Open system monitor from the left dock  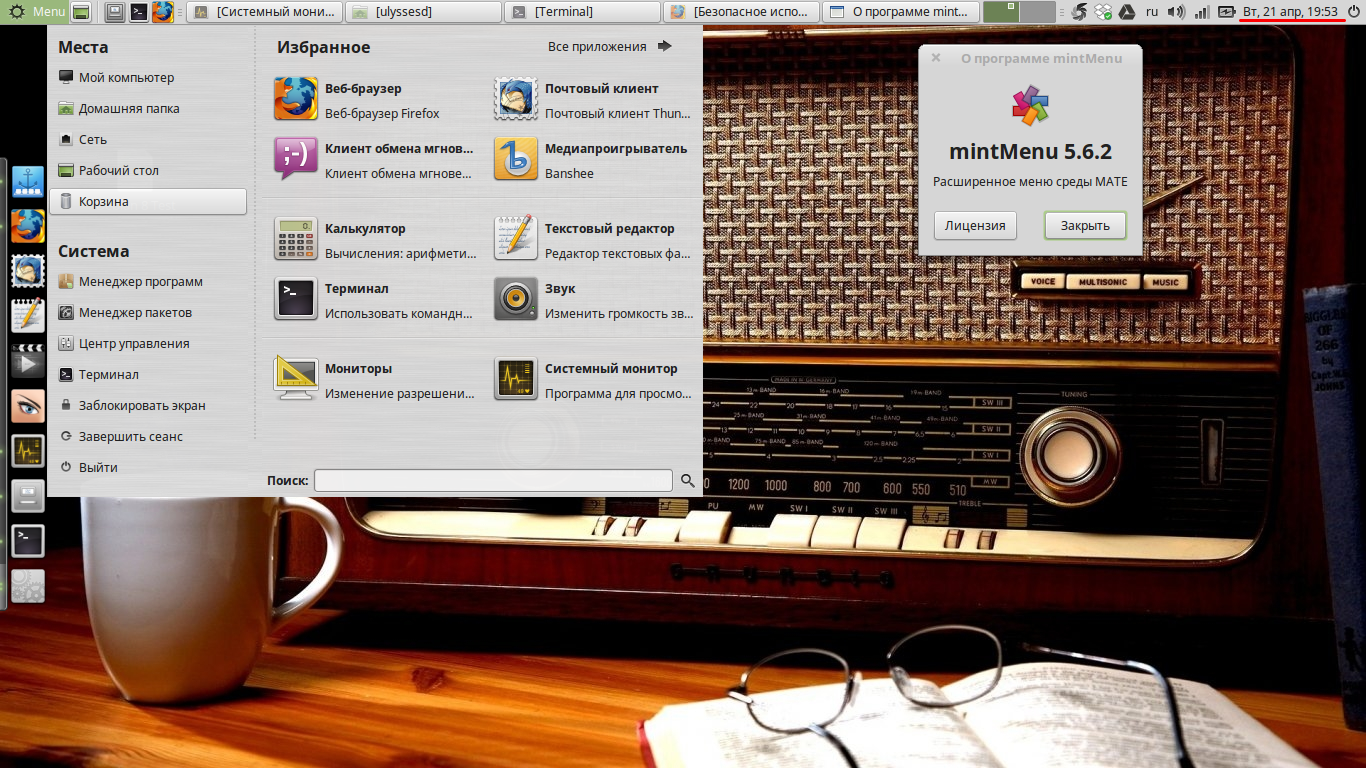pyautogui.click(x=28, y=451)
